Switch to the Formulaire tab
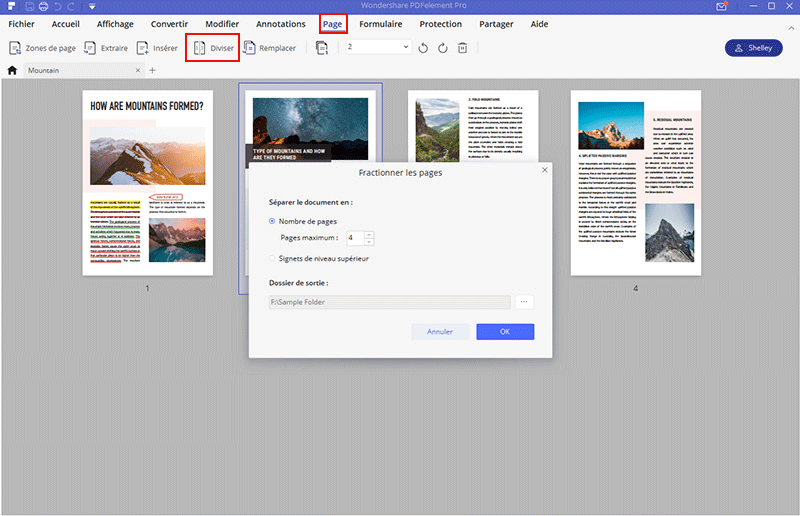Image resolution: width=800 pixels, height=516 pixels. [x=381, y=24]
